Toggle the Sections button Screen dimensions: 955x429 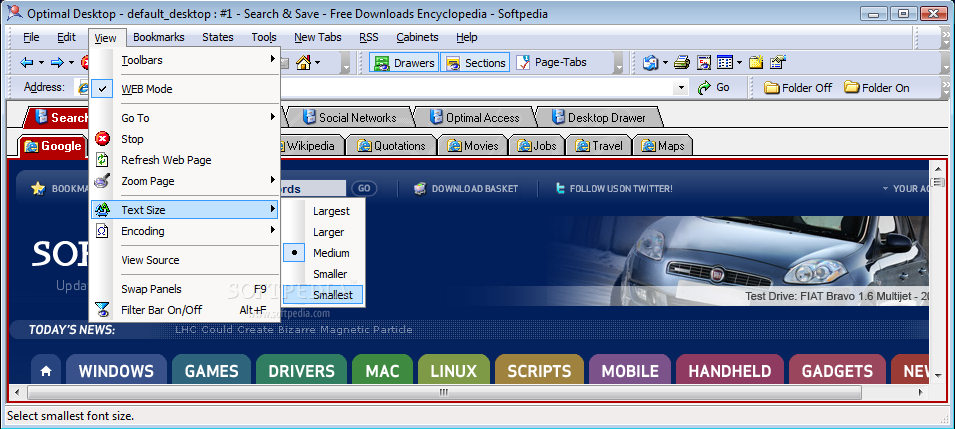coord(476,62)
